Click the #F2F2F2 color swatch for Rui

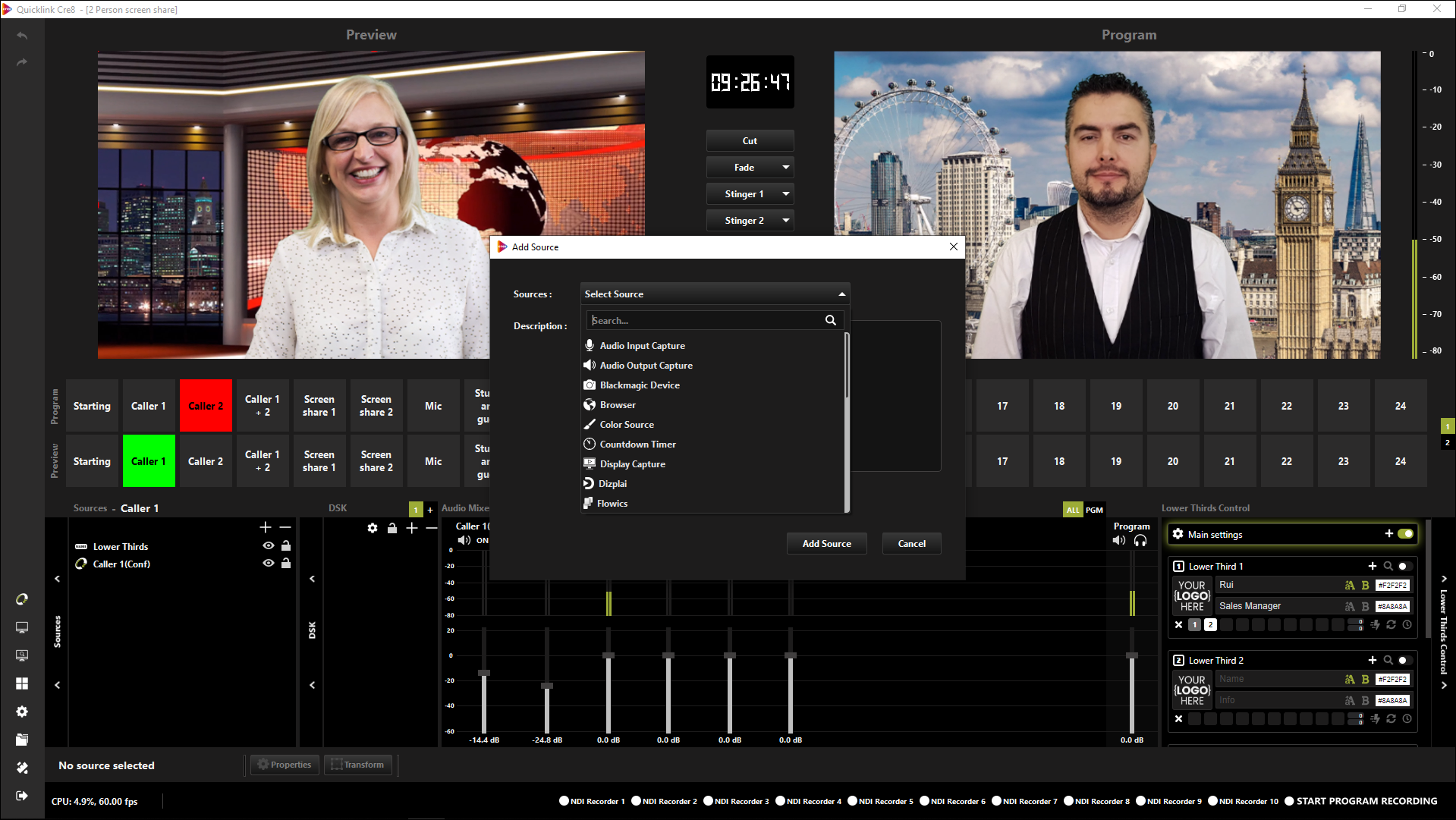pos(1392,586)
